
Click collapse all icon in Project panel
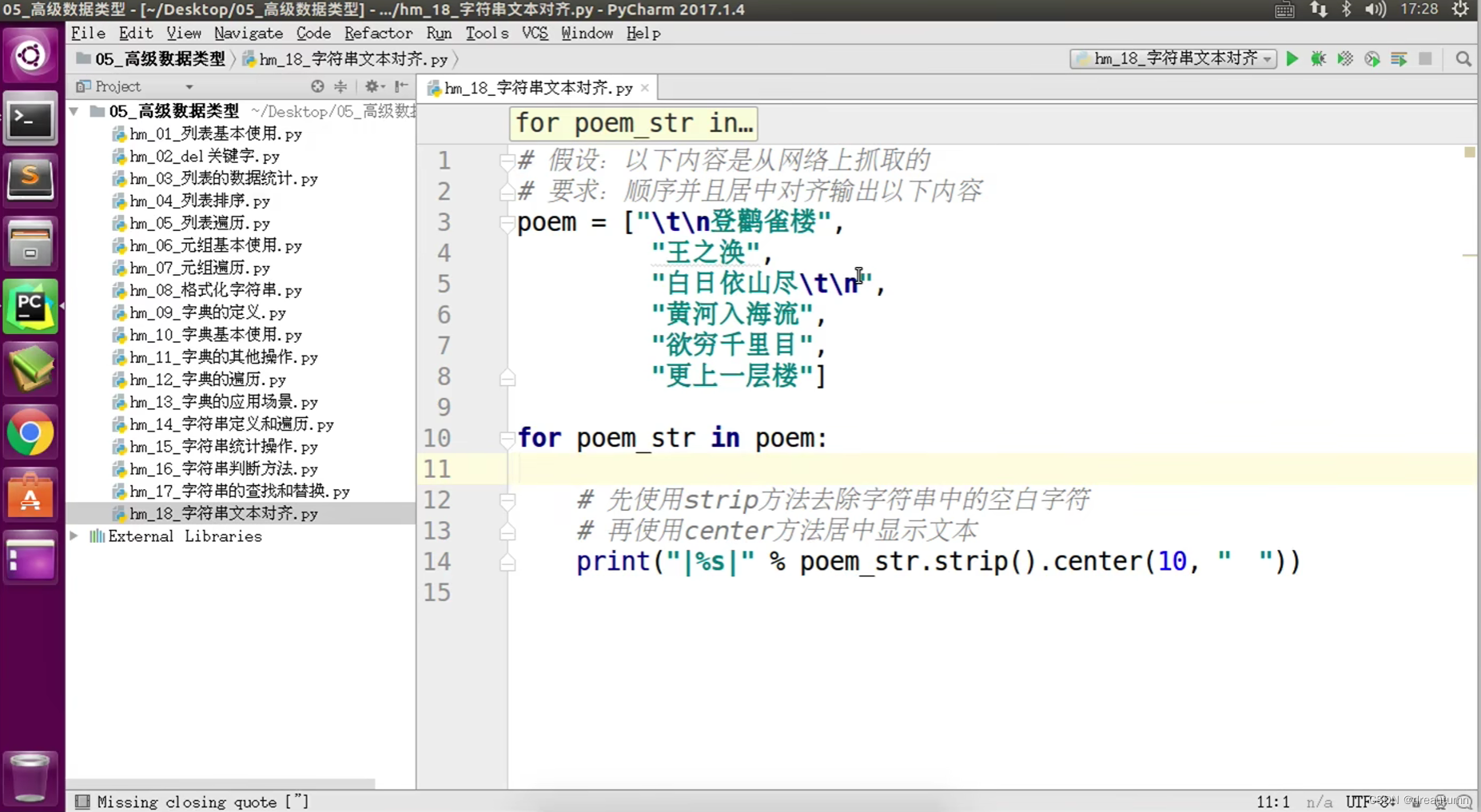340,86
